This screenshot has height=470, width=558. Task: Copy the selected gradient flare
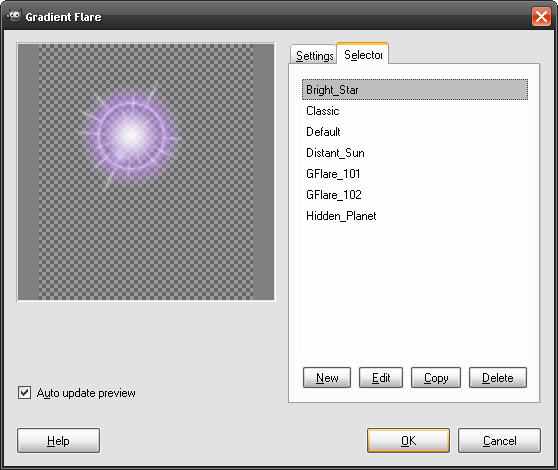pos(436,377)
